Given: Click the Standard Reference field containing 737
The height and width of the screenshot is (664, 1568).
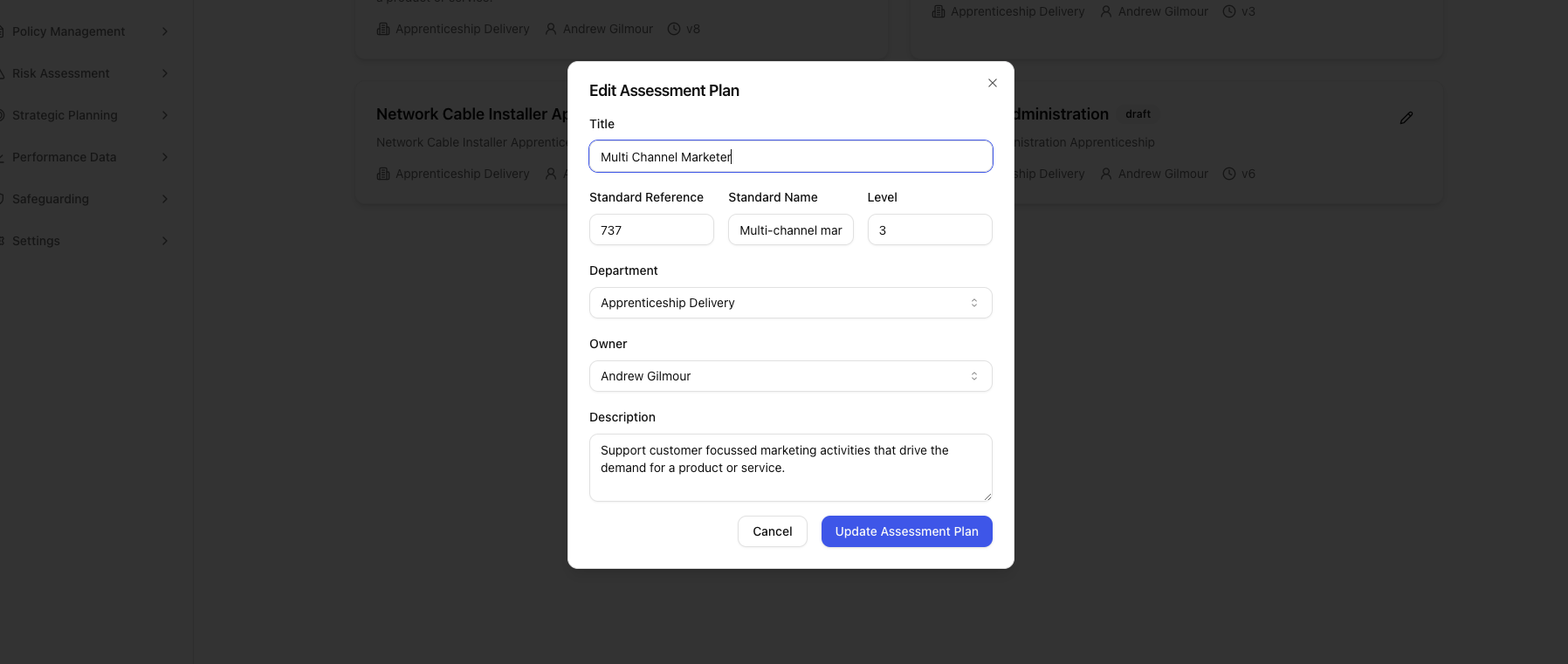Looking at the screenshot, I should point(651,230).
